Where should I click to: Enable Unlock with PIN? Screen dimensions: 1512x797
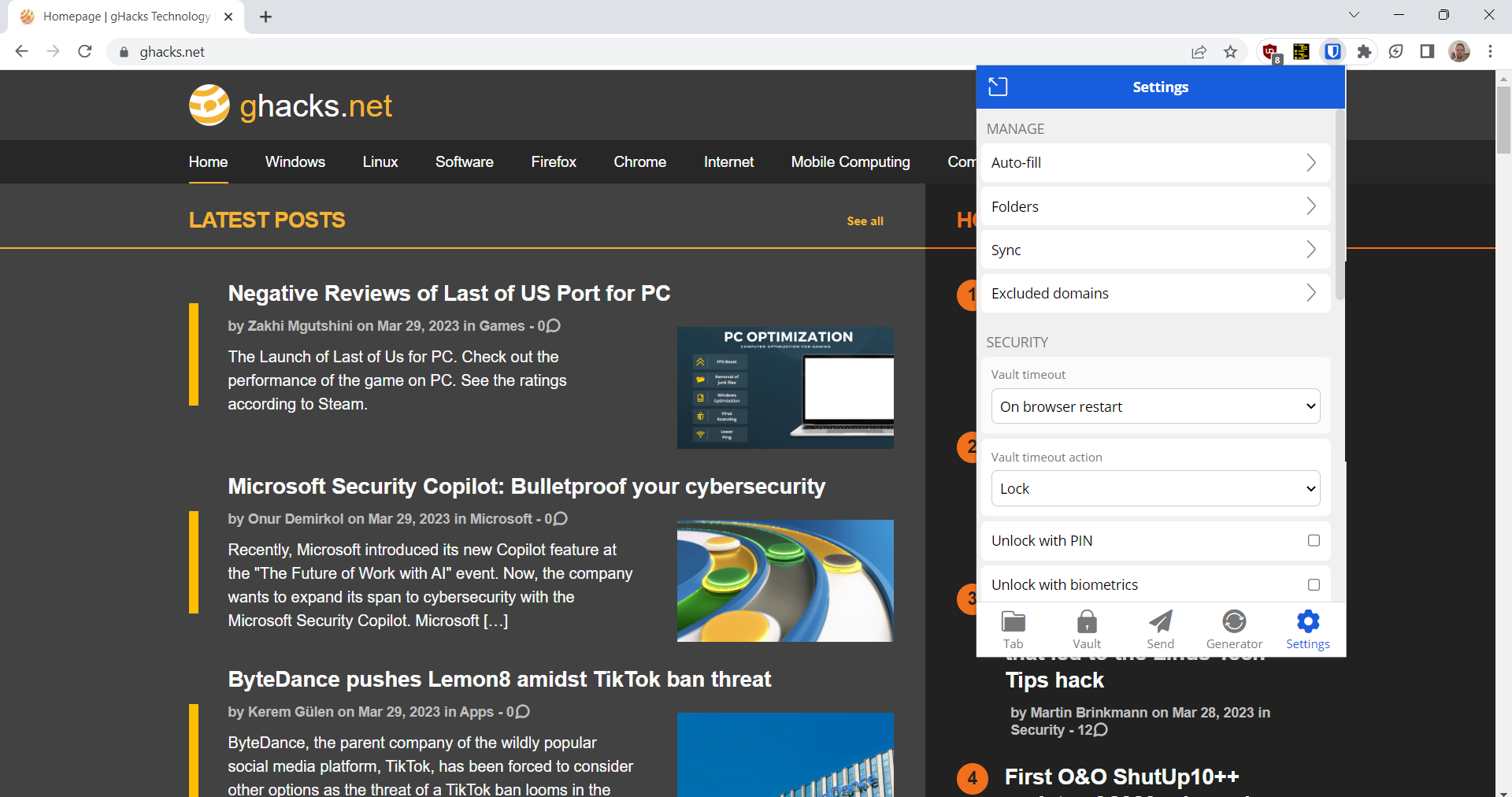pyautogui.click(x=1312, y=540)
